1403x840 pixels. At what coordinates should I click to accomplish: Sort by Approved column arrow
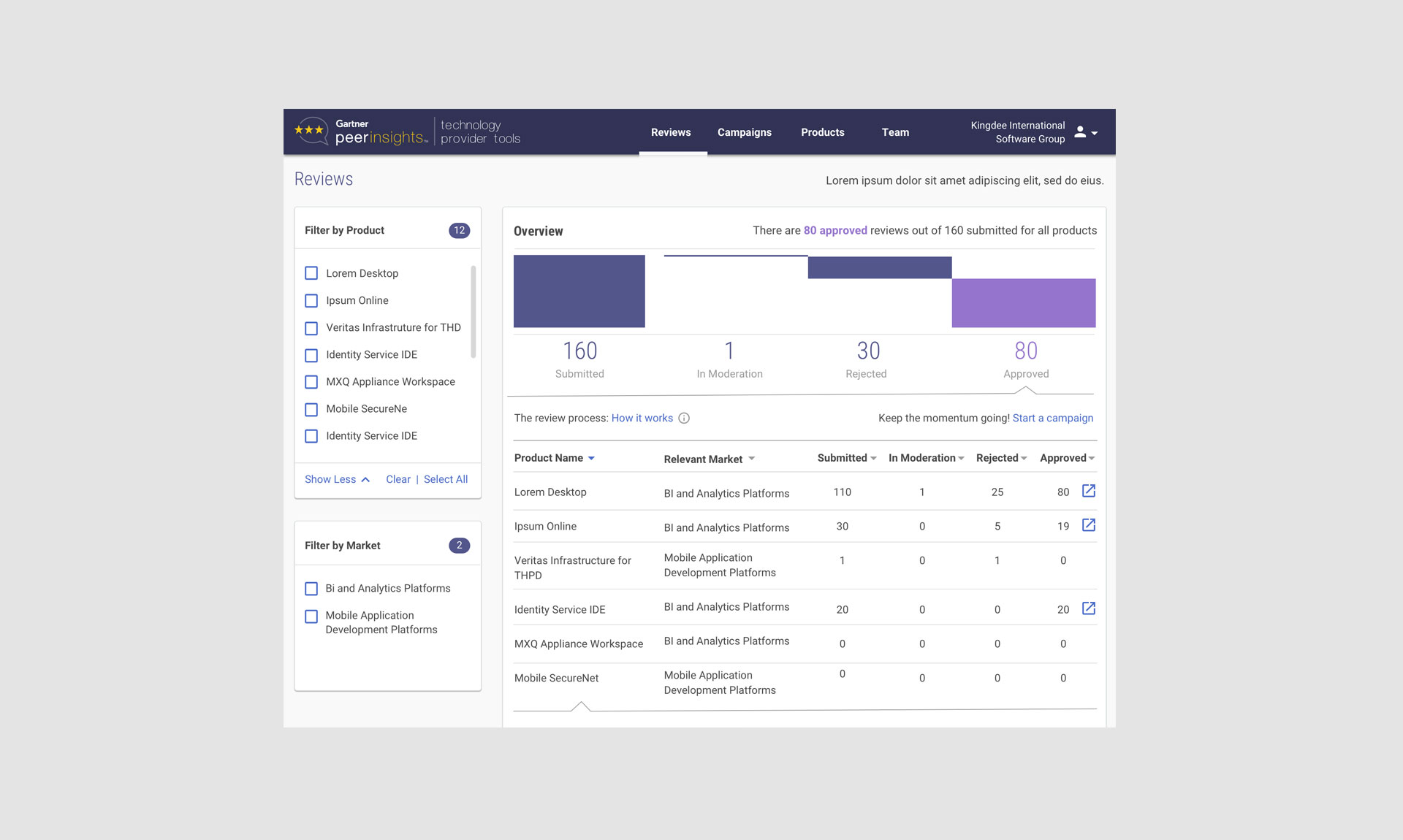1092,459
